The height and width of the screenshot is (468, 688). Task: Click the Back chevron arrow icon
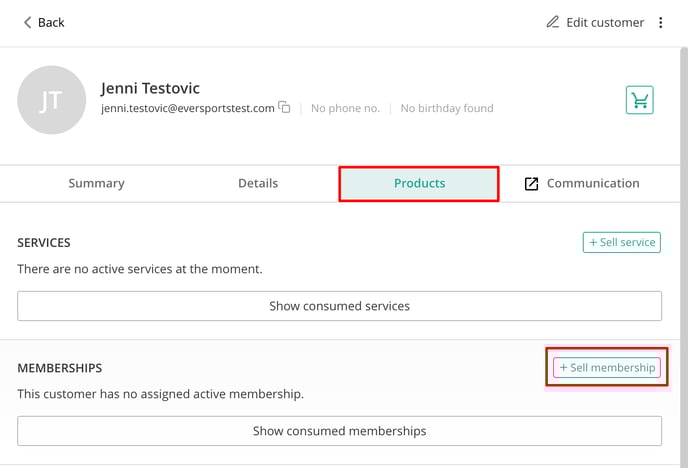coord(27,22)
